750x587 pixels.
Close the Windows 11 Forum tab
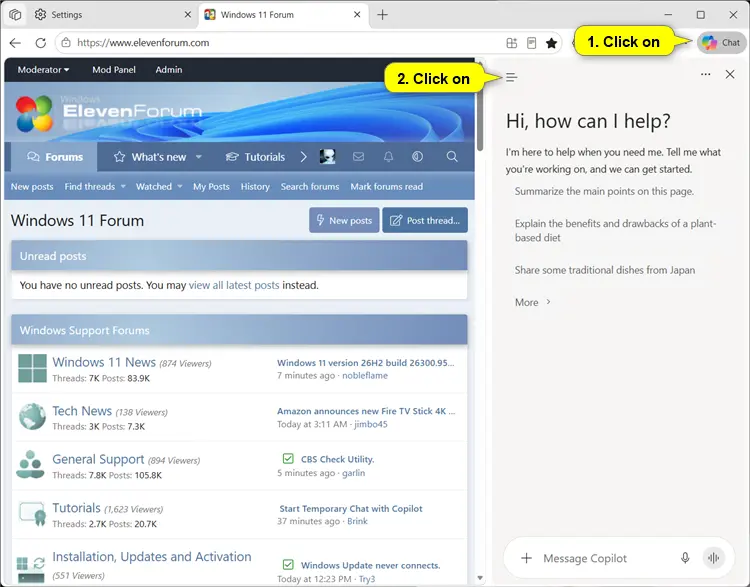pos(357,15)
